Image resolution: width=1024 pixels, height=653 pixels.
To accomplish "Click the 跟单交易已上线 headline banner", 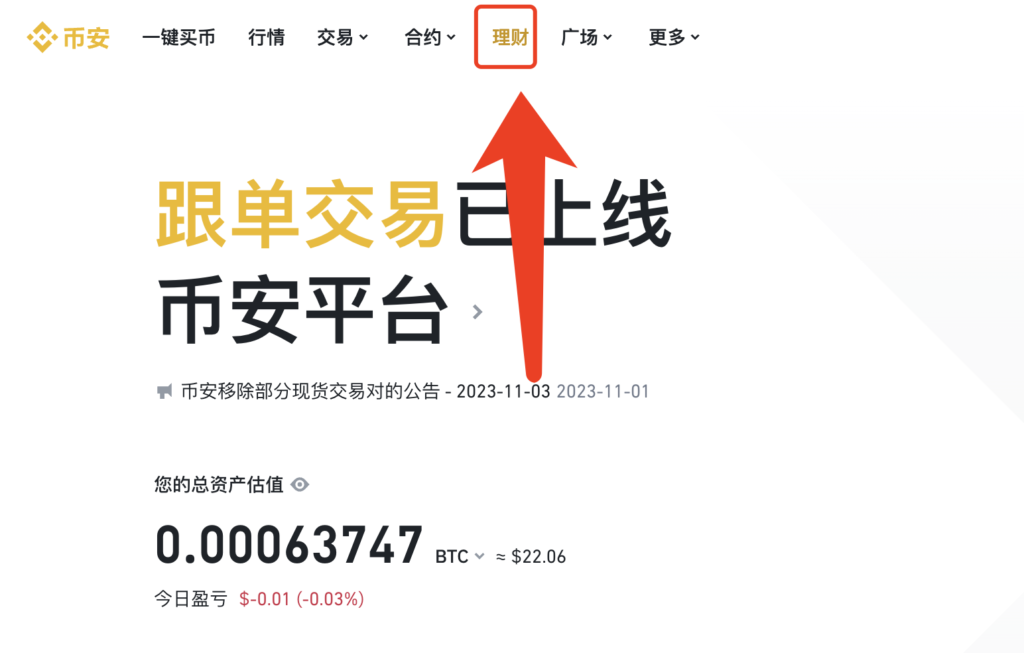I will (x=413, y=214).
